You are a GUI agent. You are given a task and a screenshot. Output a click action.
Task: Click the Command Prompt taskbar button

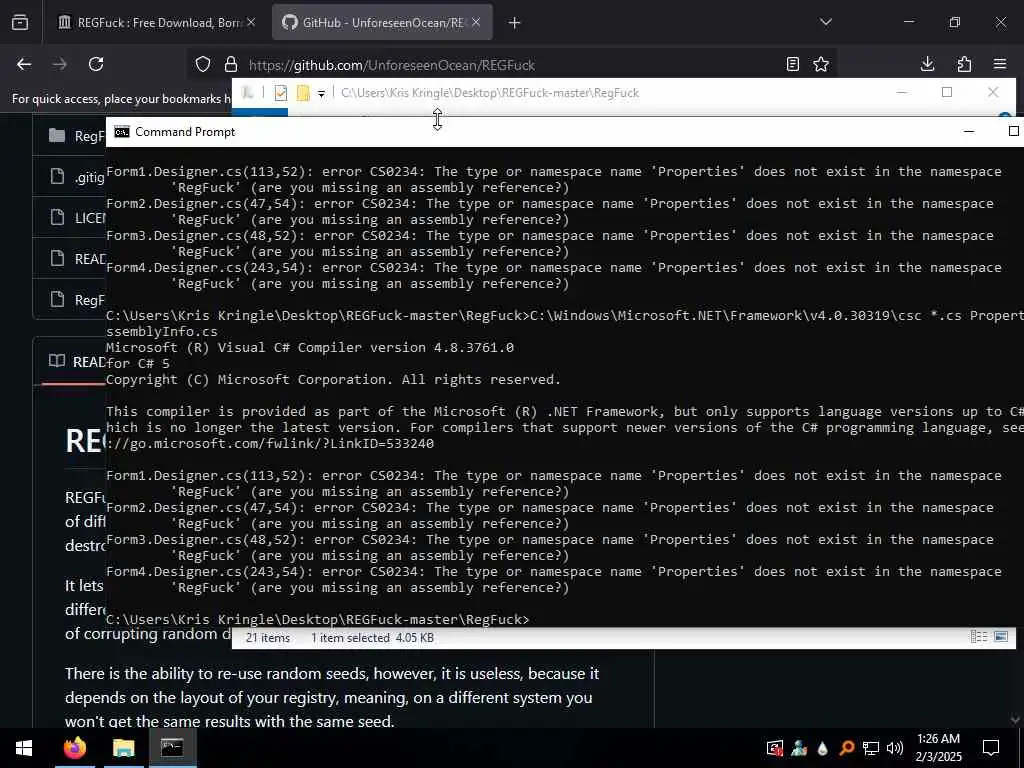(x=172, y=748)
